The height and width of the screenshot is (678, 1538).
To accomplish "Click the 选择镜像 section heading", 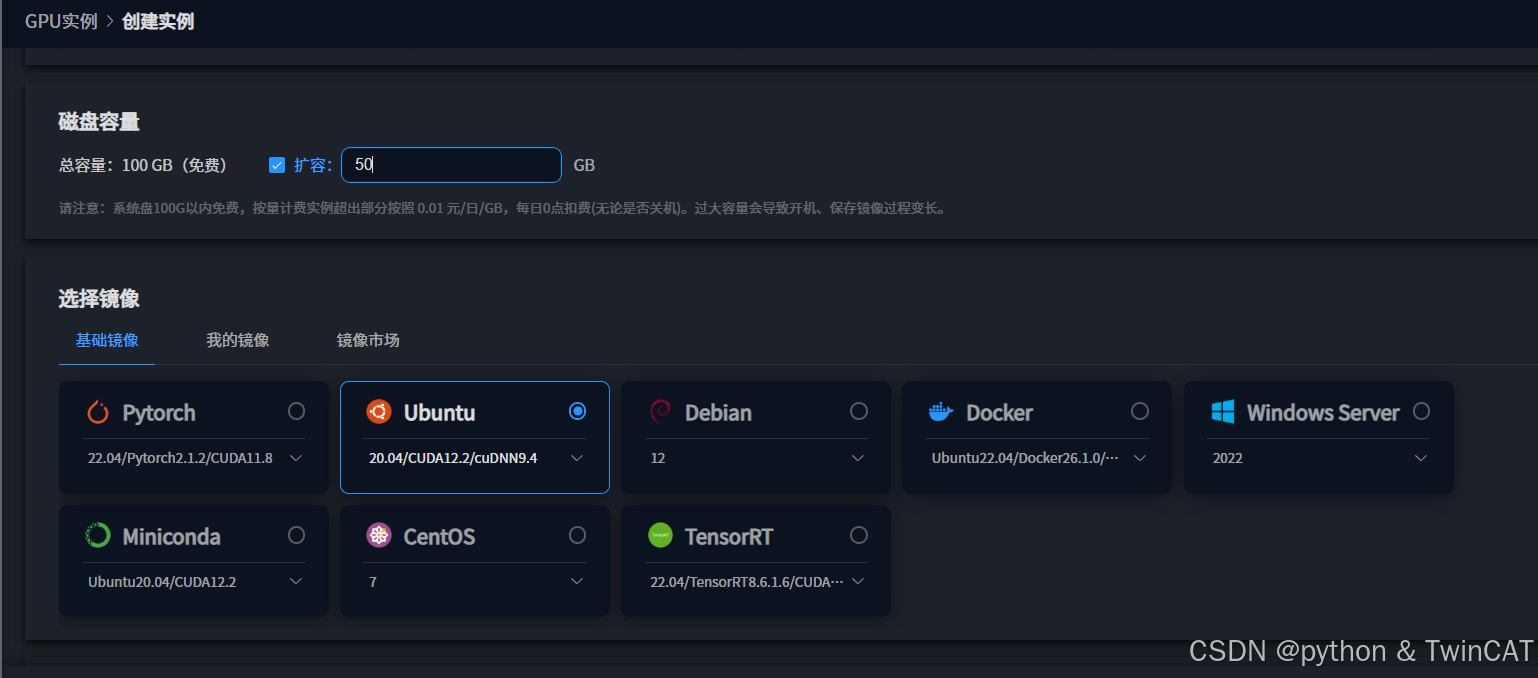I will coord(99,298).
